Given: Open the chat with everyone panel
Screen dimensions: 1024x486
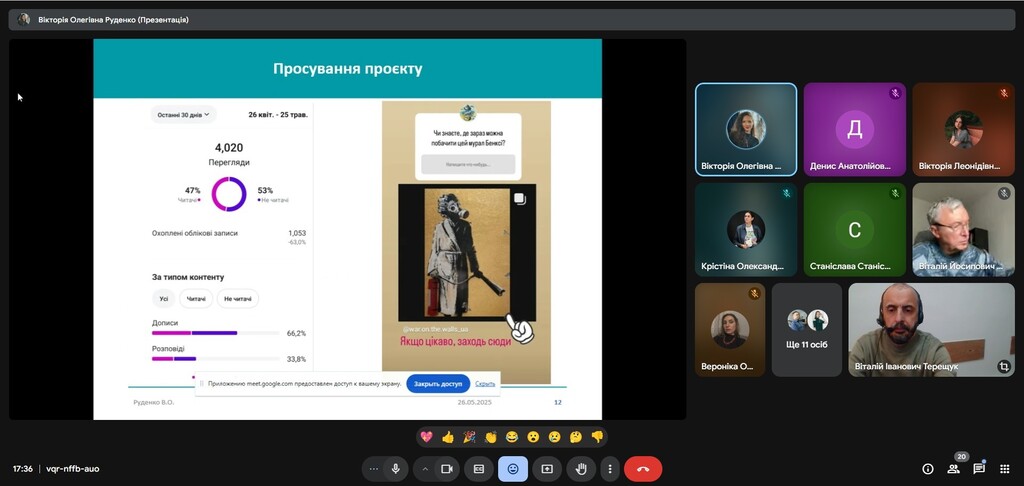Looking at the screenshot, I should pos(979,468).
